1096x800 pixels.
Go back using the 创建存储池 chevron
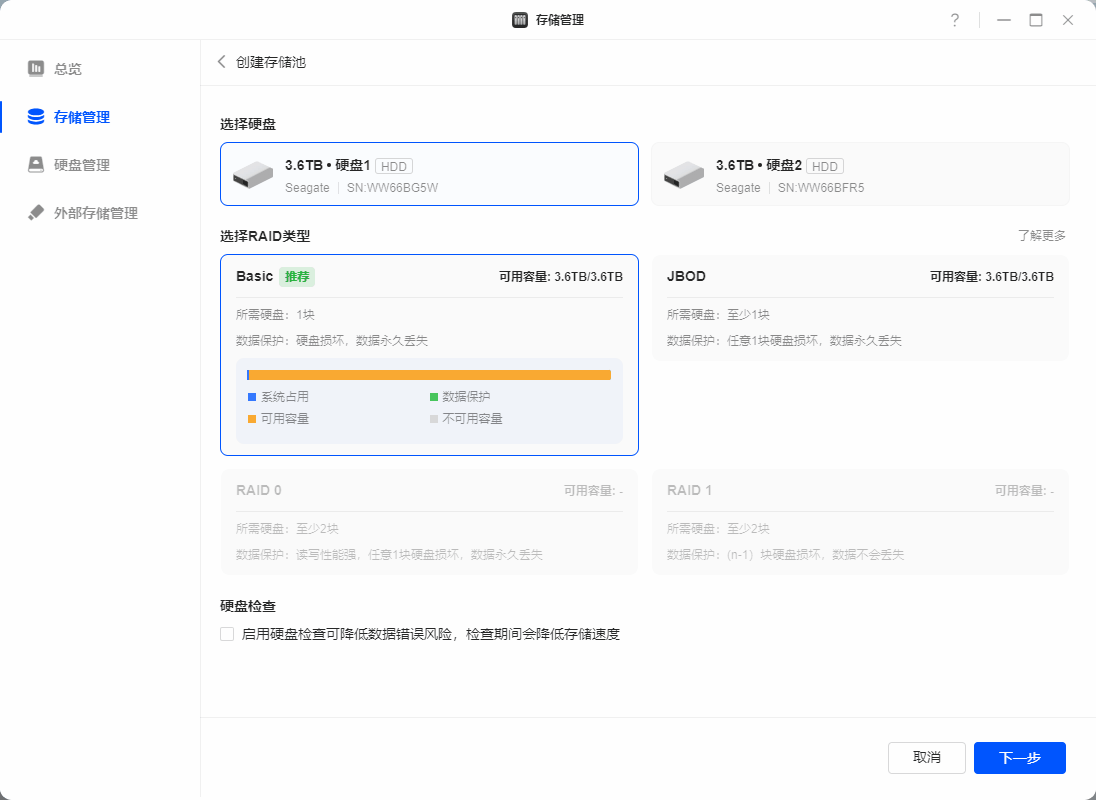(x=222, y=62)
